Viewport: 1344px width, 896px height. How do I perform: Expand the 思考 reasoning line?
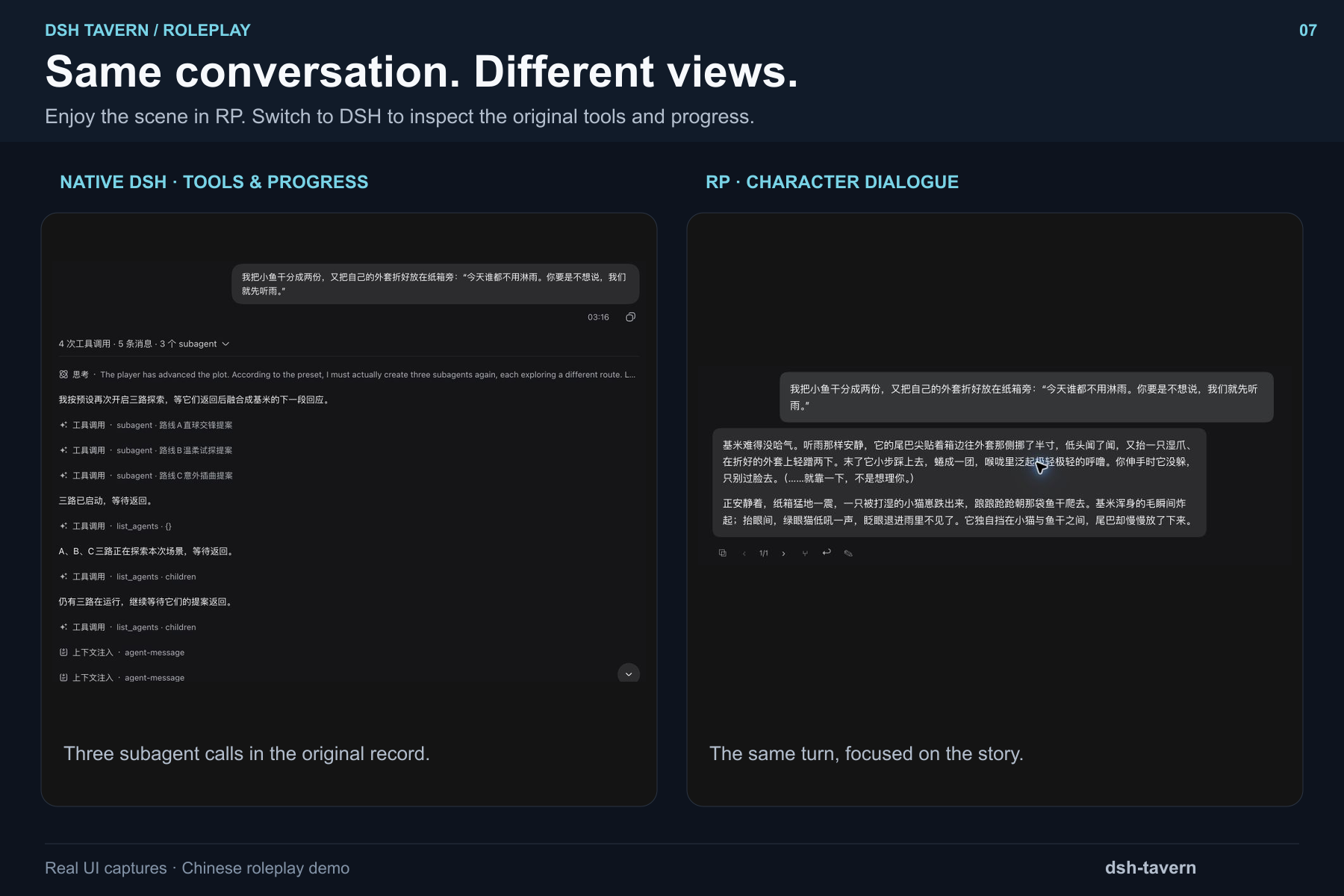point(347,375)
